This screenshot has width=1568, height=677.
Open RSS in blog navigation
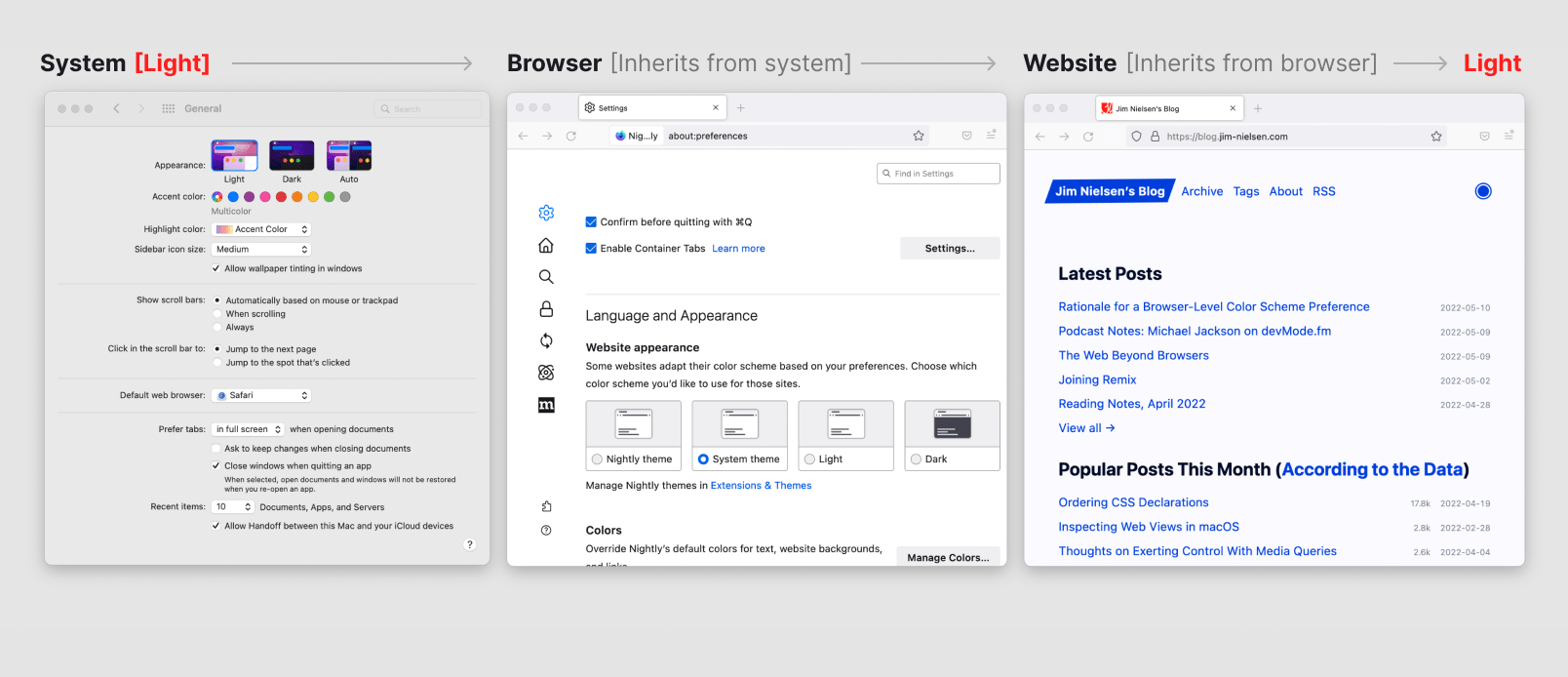tap(1324, 191)
